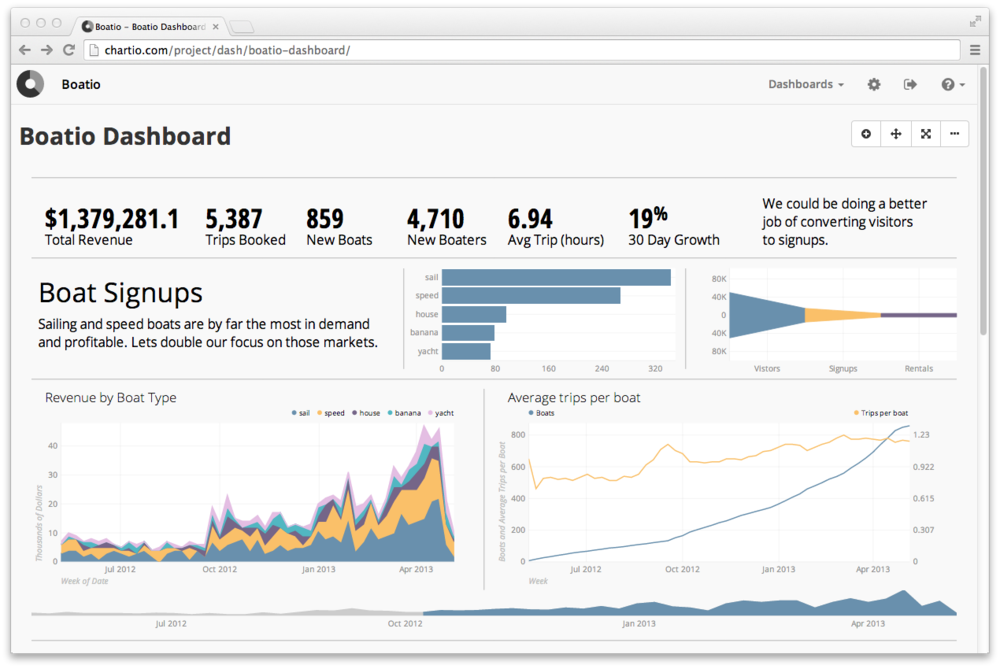The width and height of the screenshot is (1000, 669).
Task: Click the page document icon in address bar
Action: (x=94, y=50)
